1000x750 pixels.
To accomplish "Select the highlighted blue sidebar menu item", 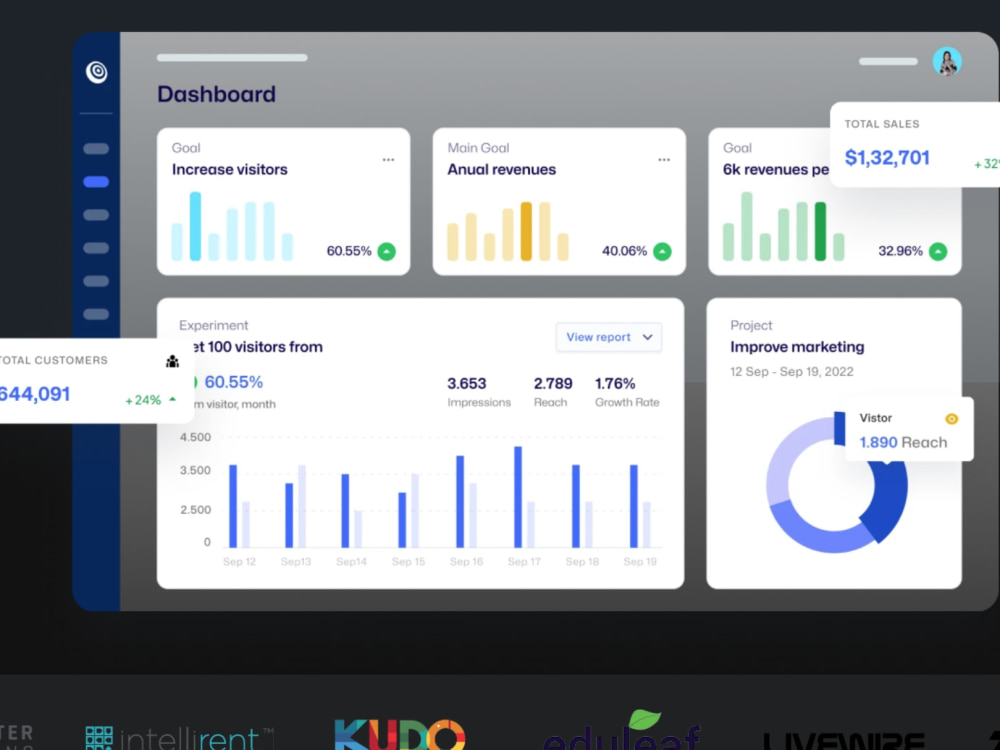I will [x=96, y=182].
